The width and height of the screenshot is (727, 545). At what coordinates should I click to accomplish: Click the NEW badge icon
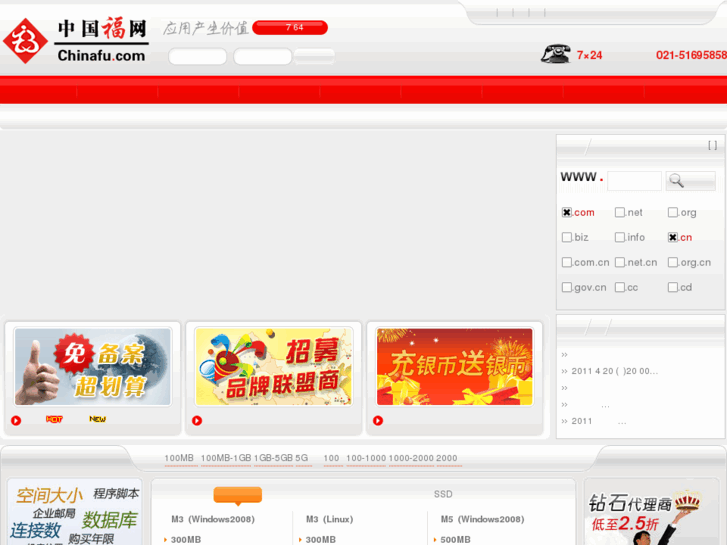[97, 419]
